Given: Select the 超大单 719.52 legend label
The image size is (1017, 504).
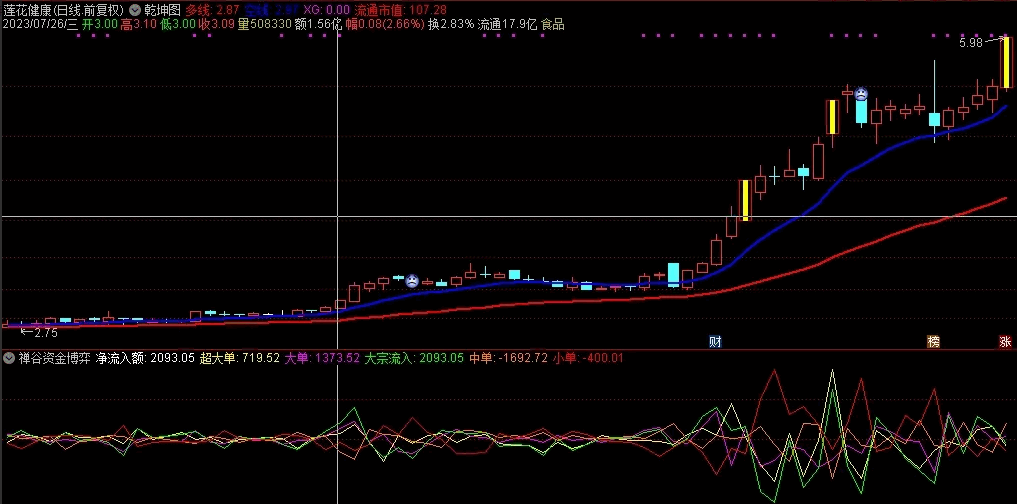Looking at the screenshot, I should click(x=239, y=358).
